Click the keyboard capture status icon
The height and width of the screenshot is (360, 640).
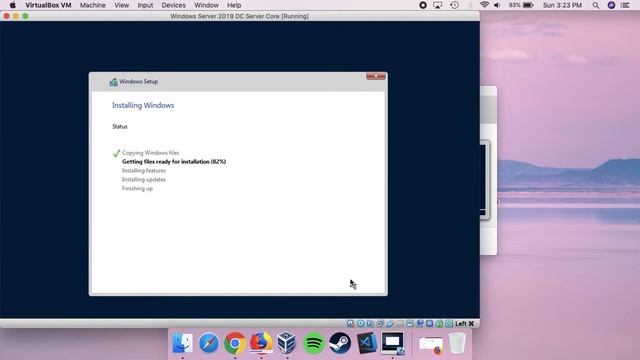coord(449,323)
